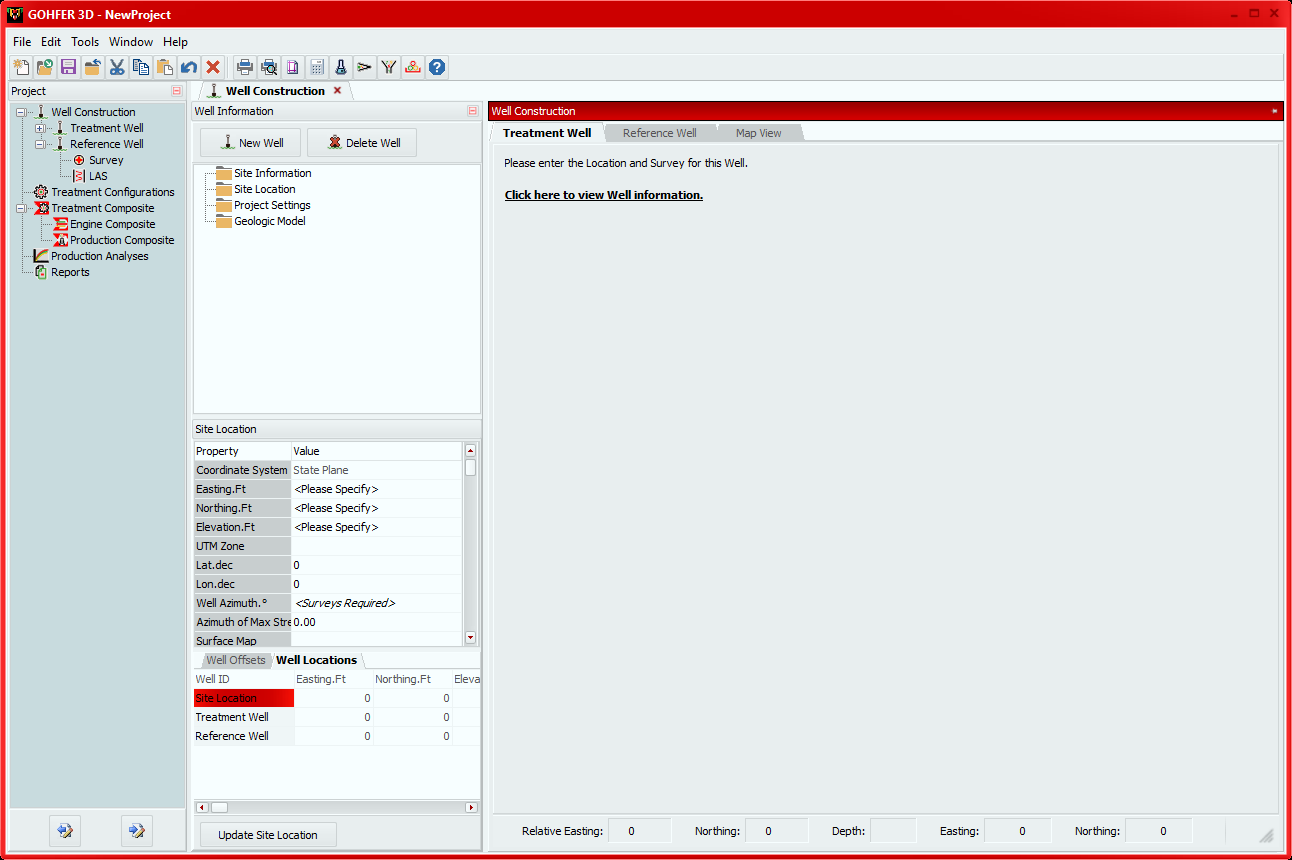Select Production Analyses in Project tree
Viewport: 1292px width, 860px height.
pyautogui.click(x=100, y=256)
